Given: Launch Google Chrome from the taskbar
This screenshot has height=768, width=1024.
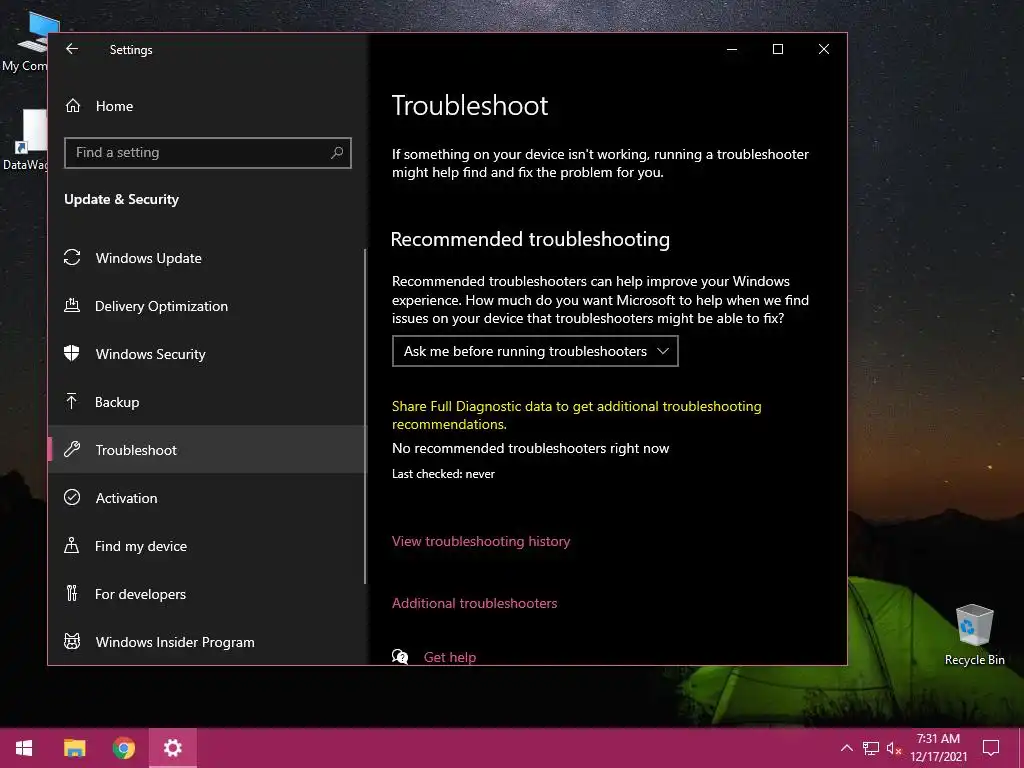Looking at the screenshot, I should (123, 748).
